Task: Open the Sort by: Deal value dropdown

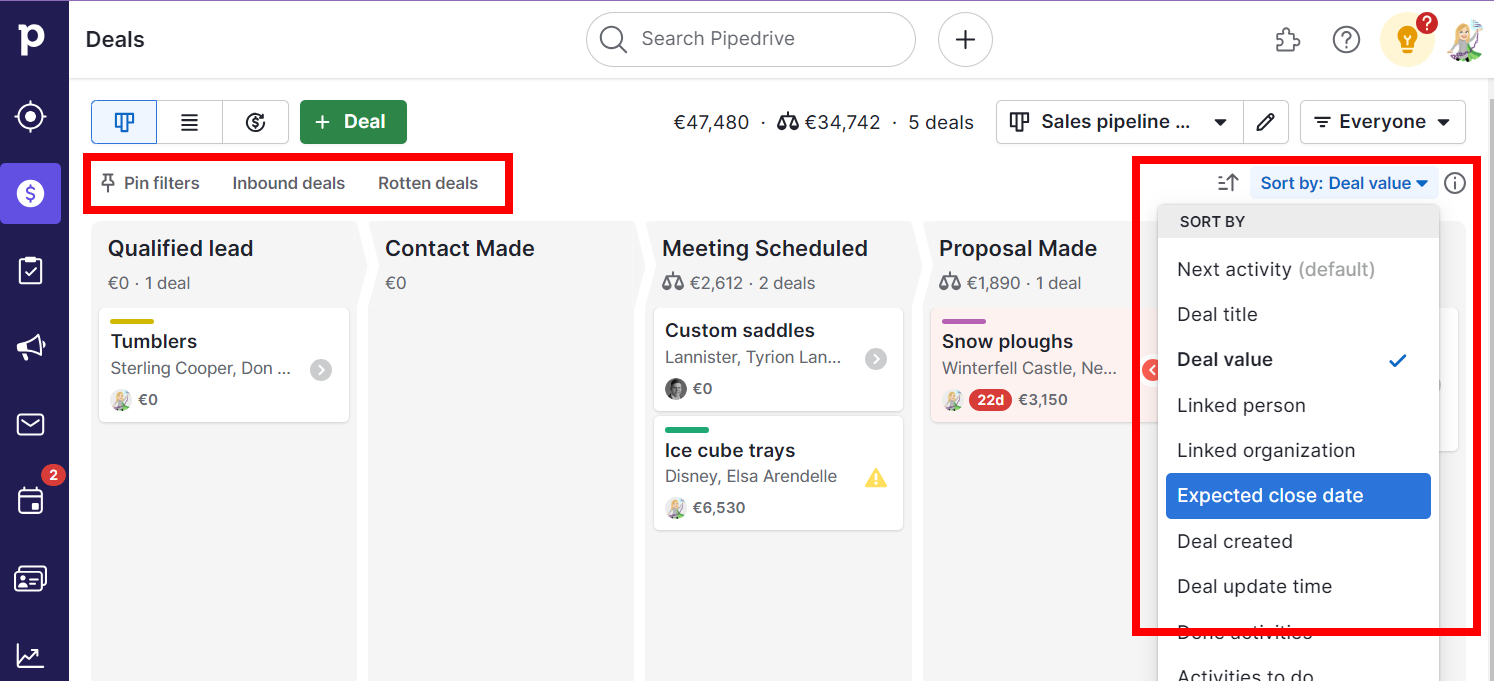Action: click(1344, 183)
